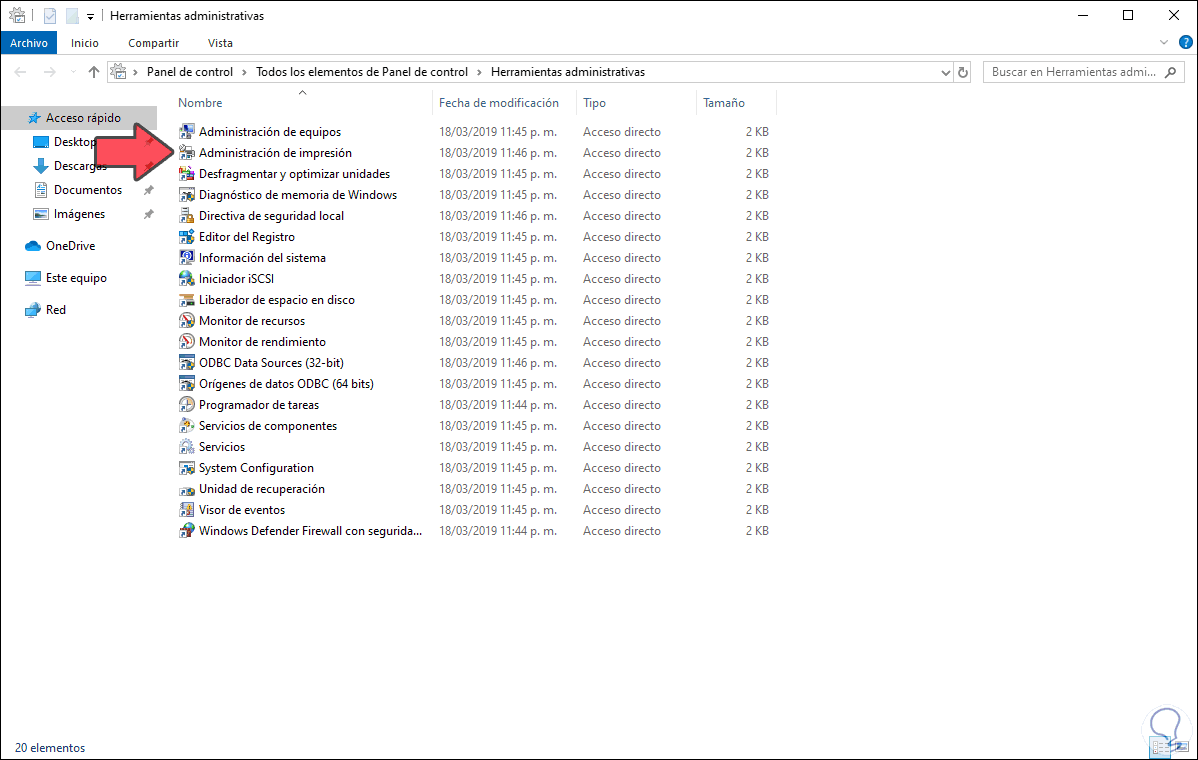This screenshot has height=760, width=1198.
Task: Click Todos los elementos de Panel de control breadcrumb
Action: 361,72
